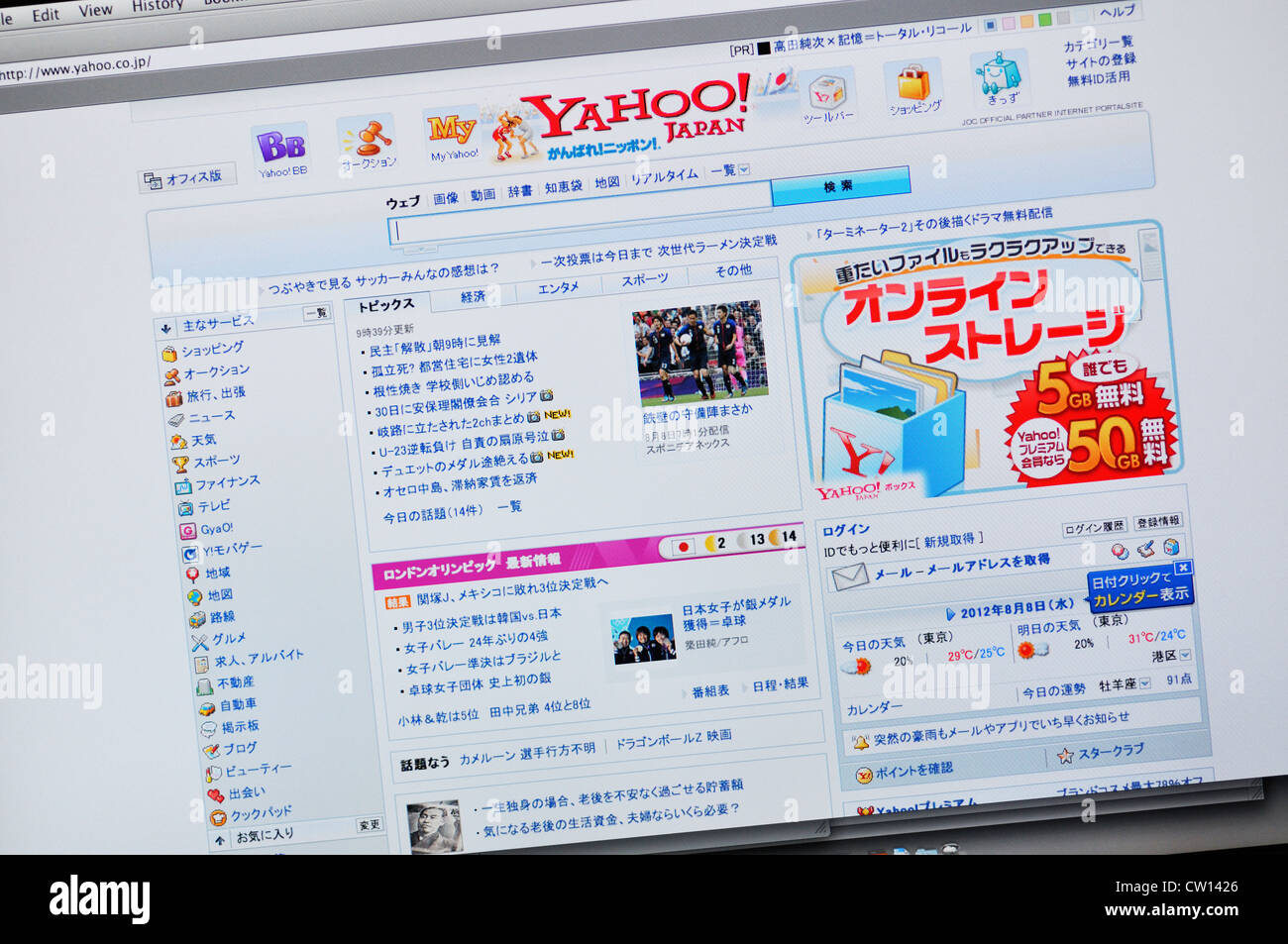Switch search to 知恵袋
1288x944 pixels.
pyautogui.click(x=563, y=186)
